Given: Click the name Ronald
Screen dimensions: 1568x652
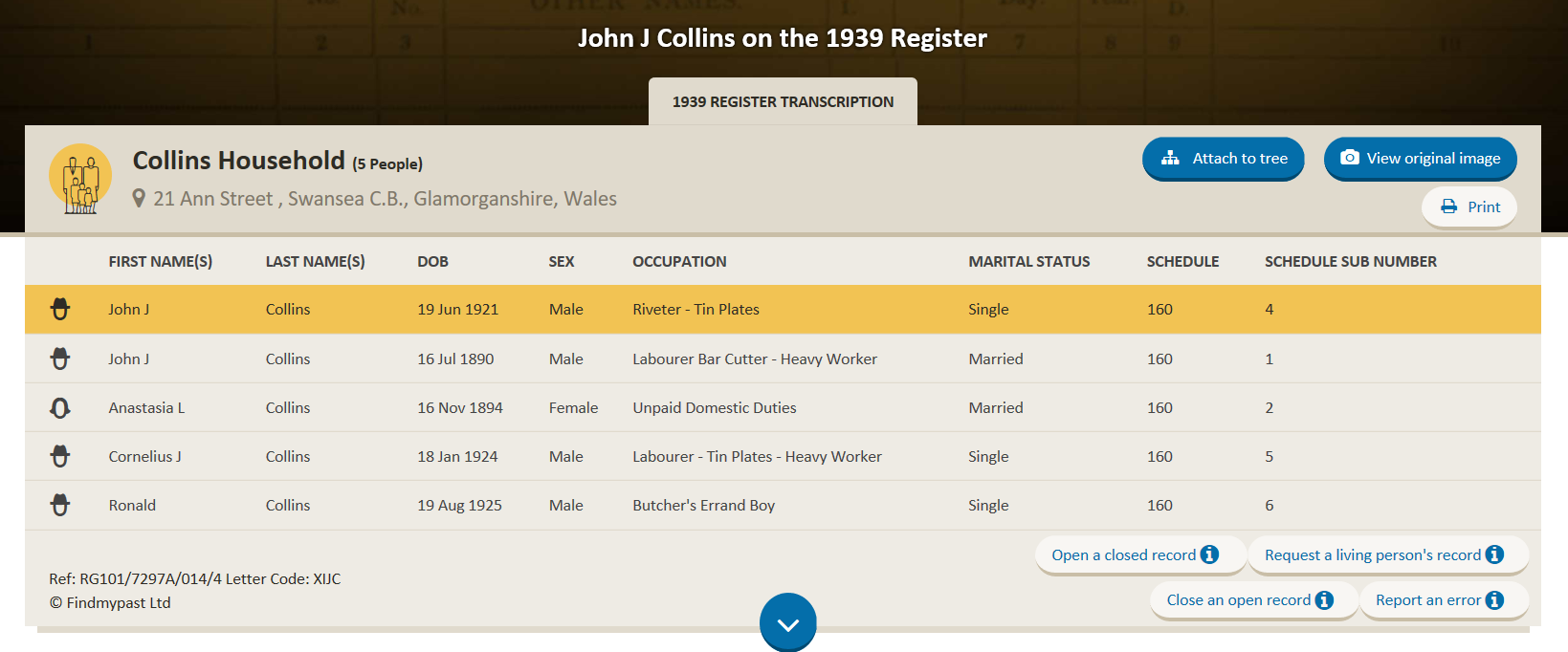Looking at the screenshot, I should coord(132,505).
